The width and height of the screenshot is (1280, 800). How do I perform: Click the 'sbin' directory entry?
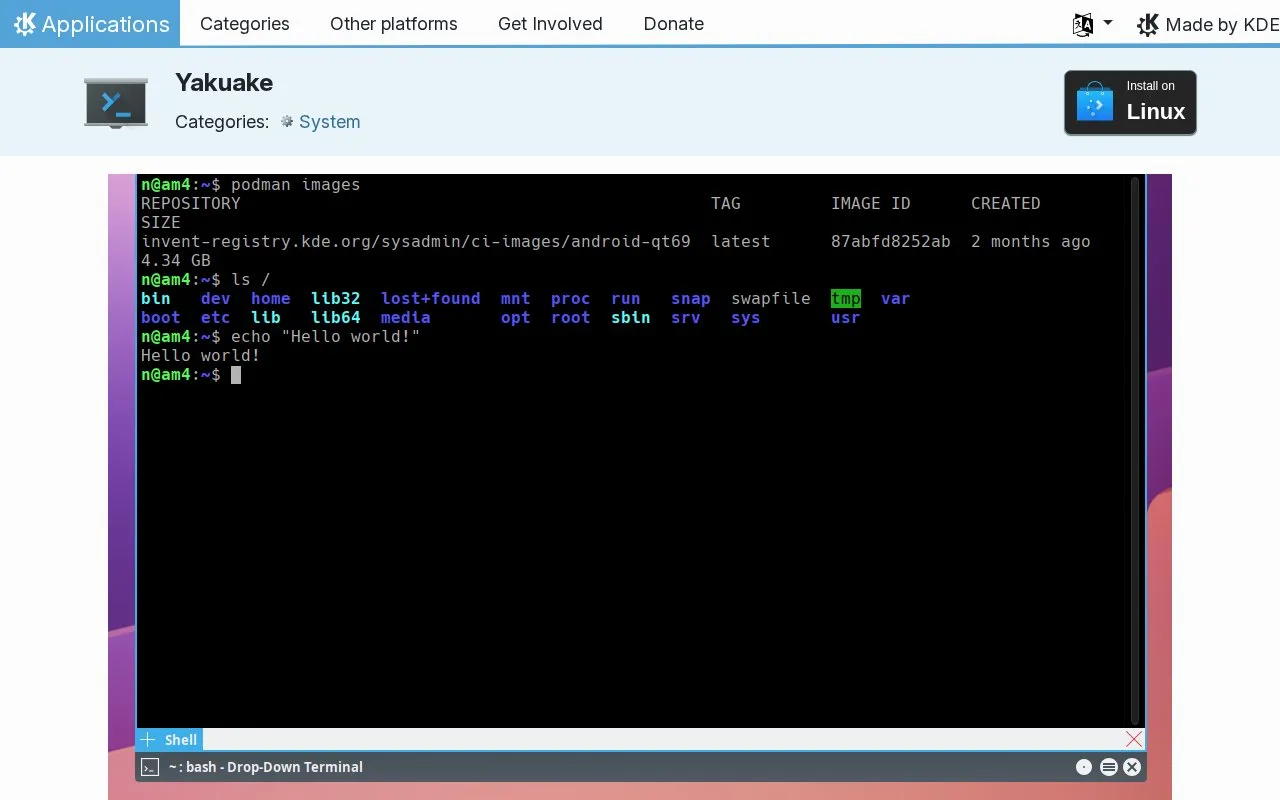[x=631, y=318]
